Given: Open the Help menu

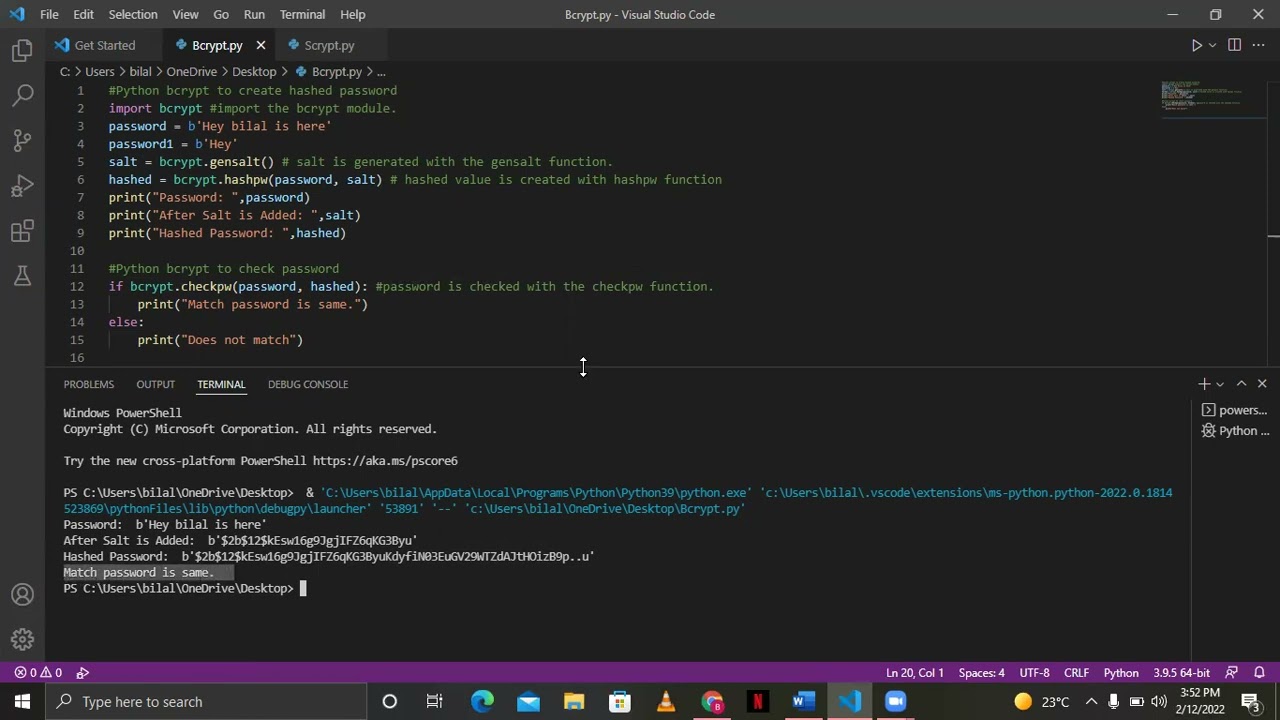Looking at the screenshot, I should tap(352, 14).
